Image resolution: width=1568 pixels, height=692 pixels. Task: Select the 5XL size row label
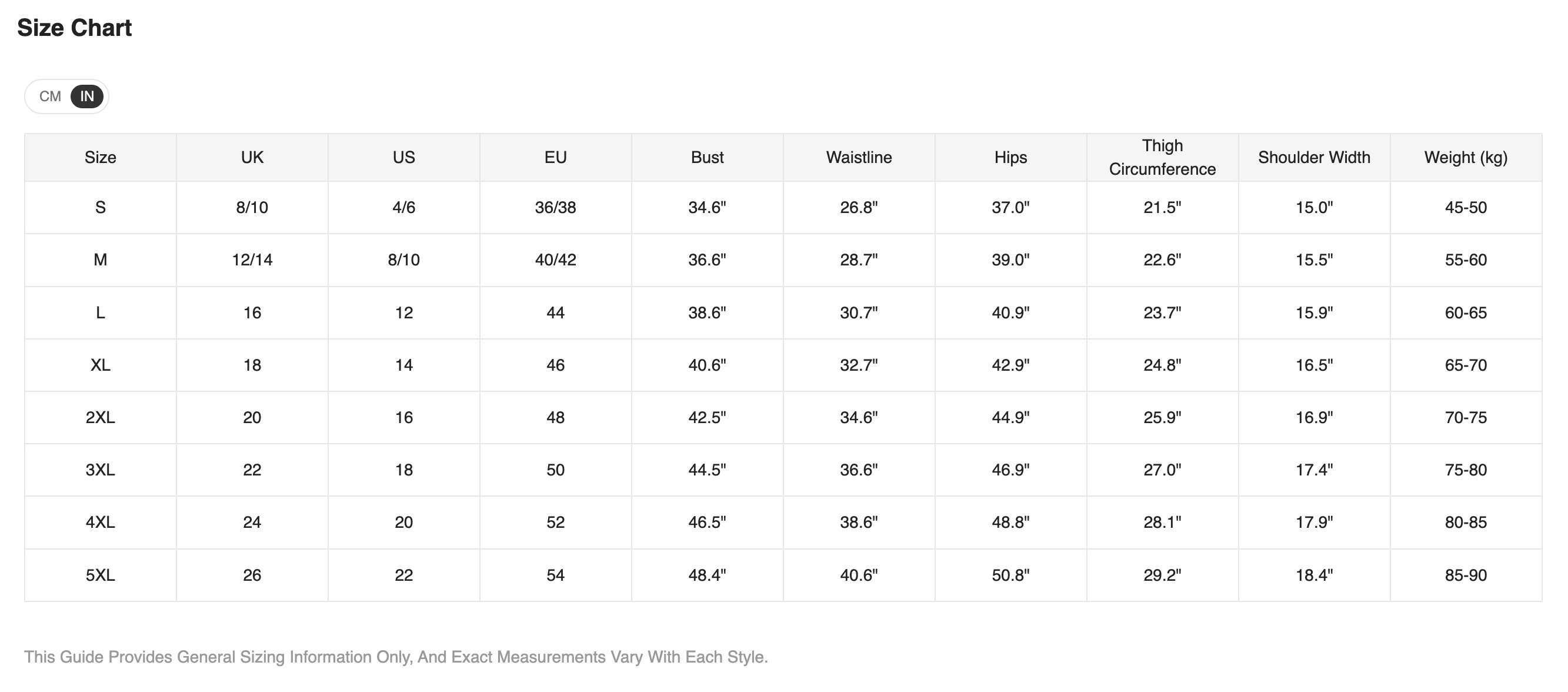pyautogui.click(x=101, y=575)
